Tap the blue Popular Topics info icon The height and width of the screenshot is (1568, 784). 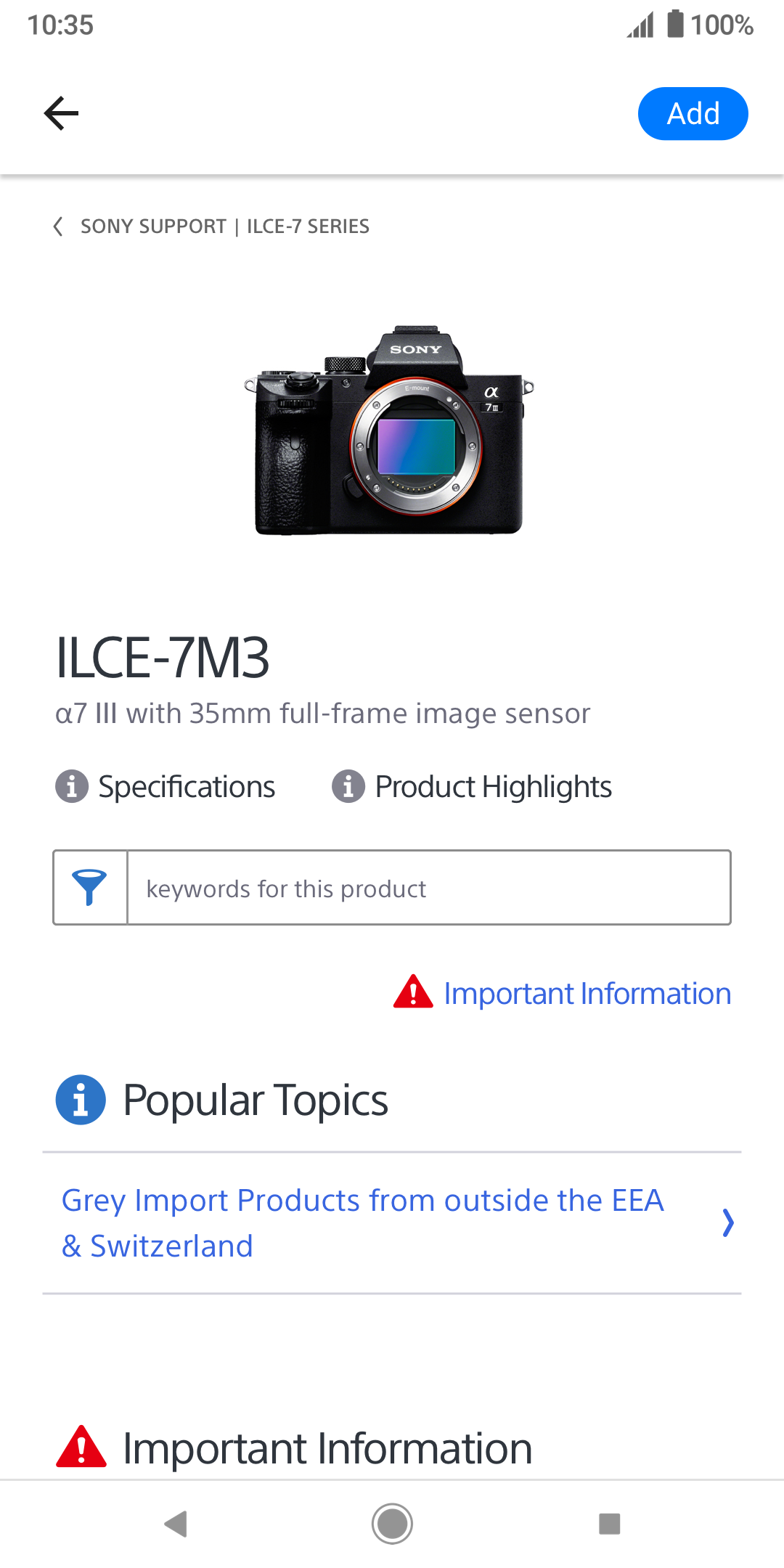pyautogui.click(x=81, y=1100)
